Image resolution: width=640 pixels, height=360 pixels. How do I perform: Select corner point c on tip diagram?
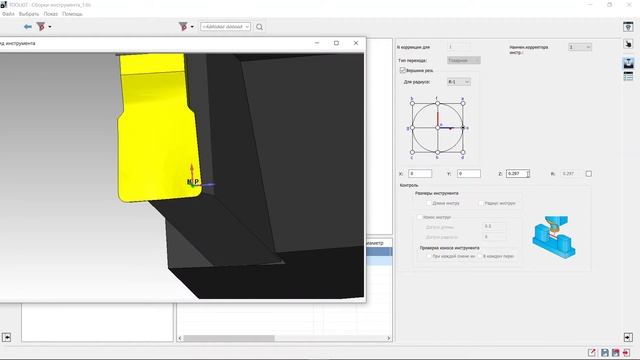[x=412, y=153]
